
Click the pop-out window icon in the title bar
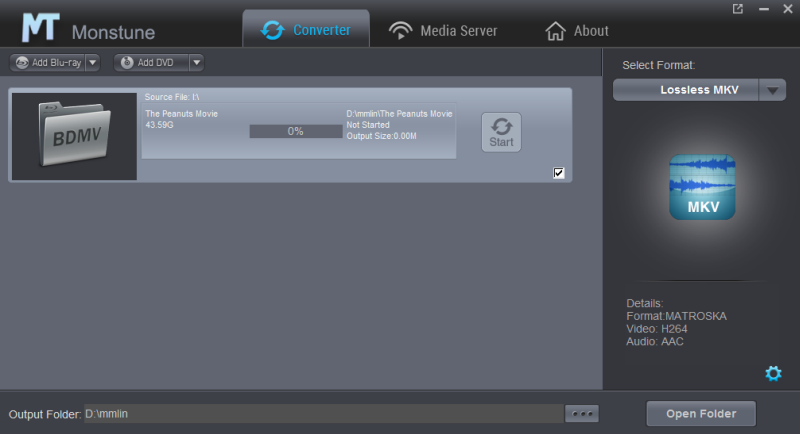(x=738, y=9)
